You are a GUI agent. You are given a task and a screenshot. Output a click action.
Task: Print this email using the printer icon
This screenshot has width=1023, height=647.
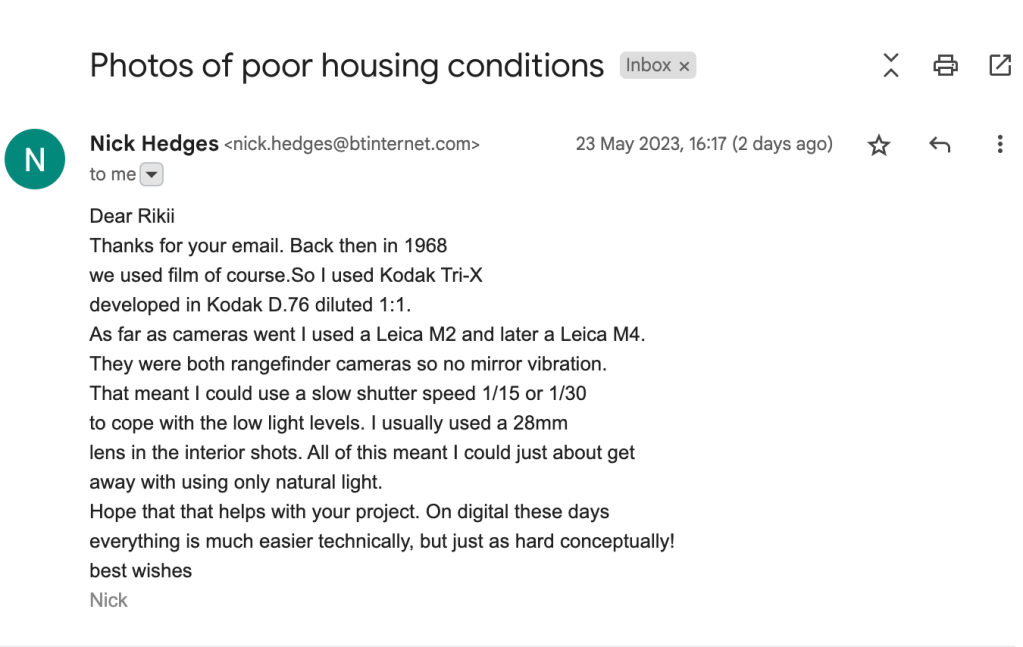point(945,66)
